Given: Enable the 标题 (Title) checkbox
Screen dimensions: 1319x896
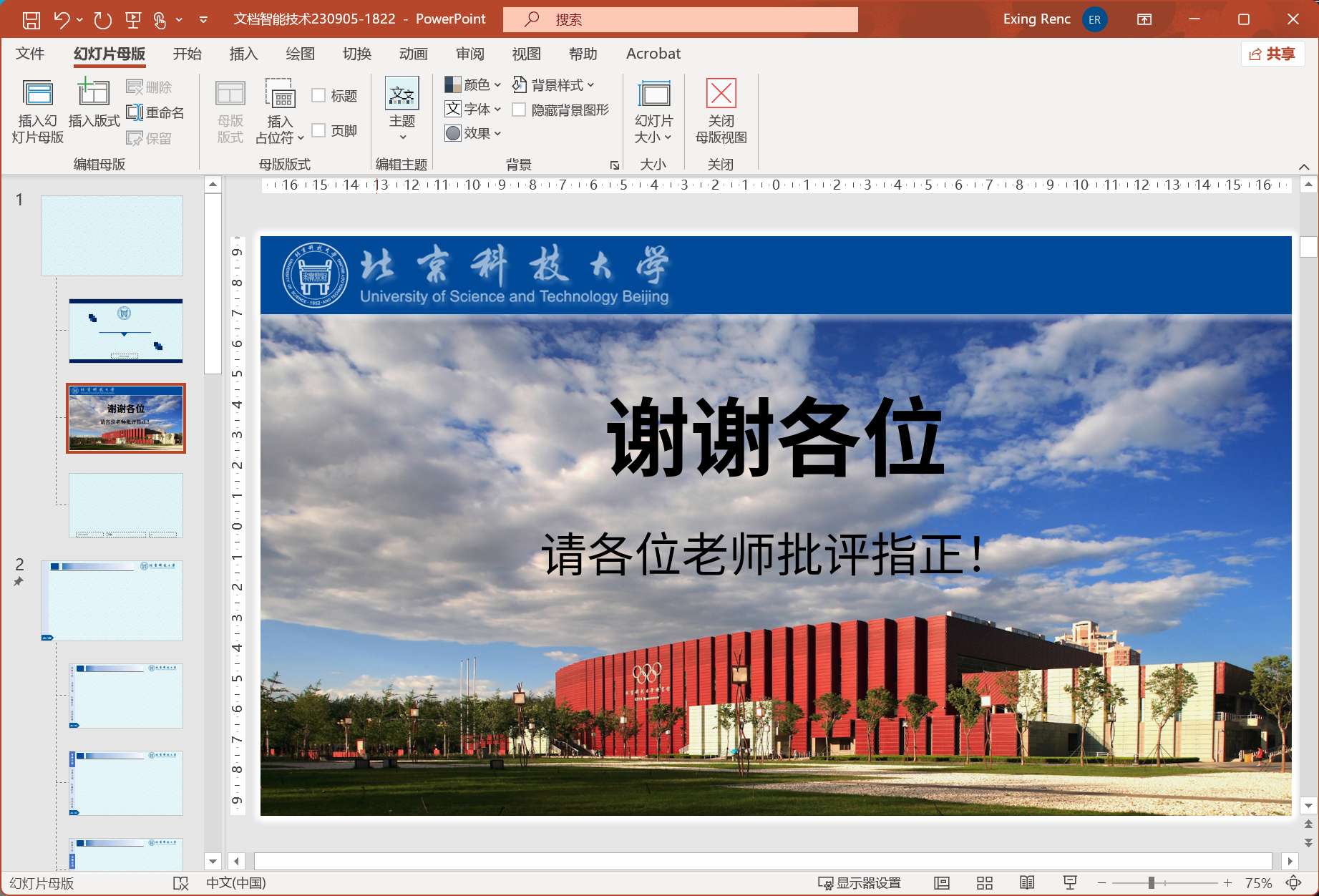Looking at the screenshot, I should click(319, 94).
